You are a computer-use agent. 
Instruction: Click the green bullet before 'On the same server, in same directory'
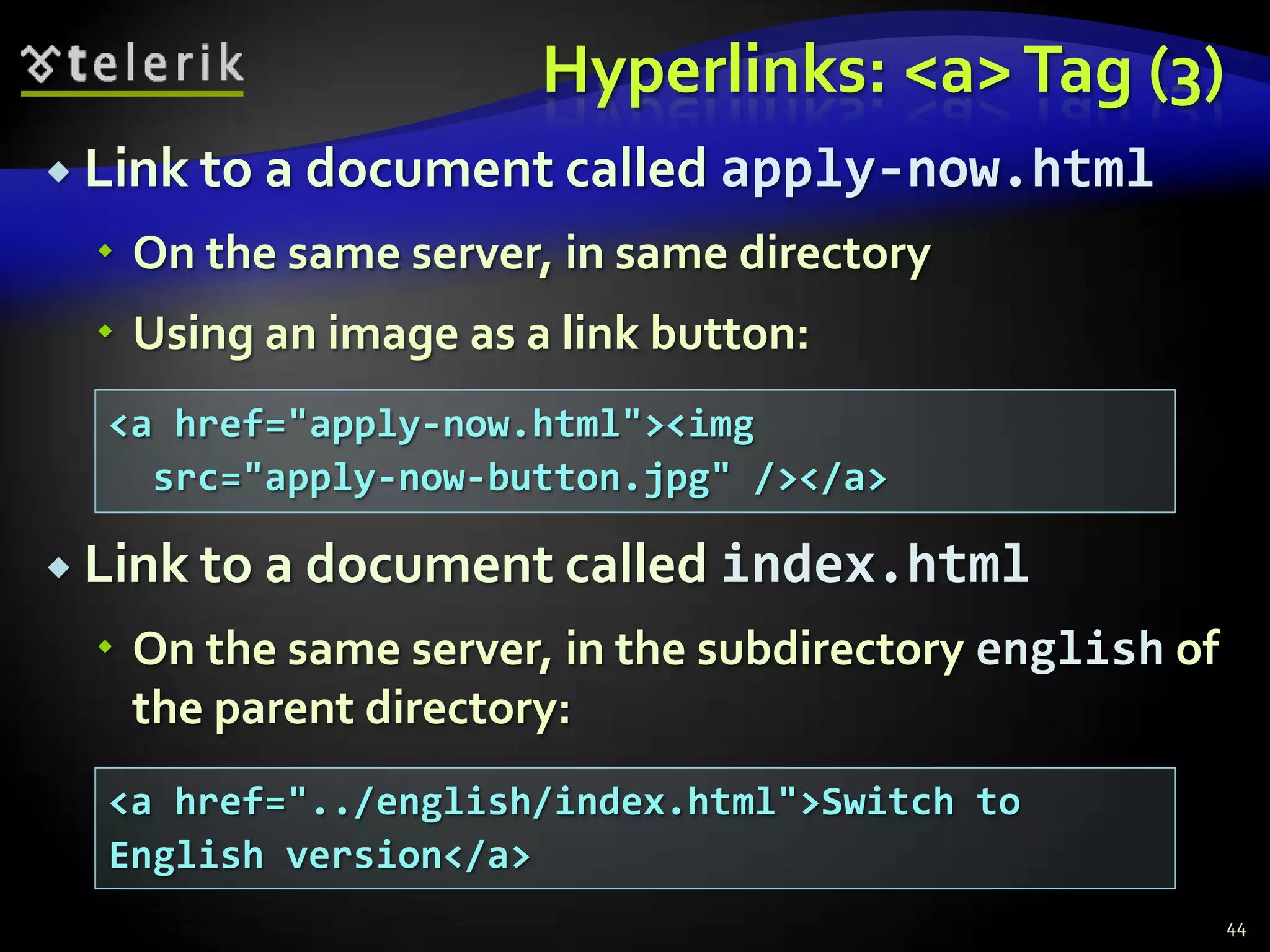(x=106, y=251)
